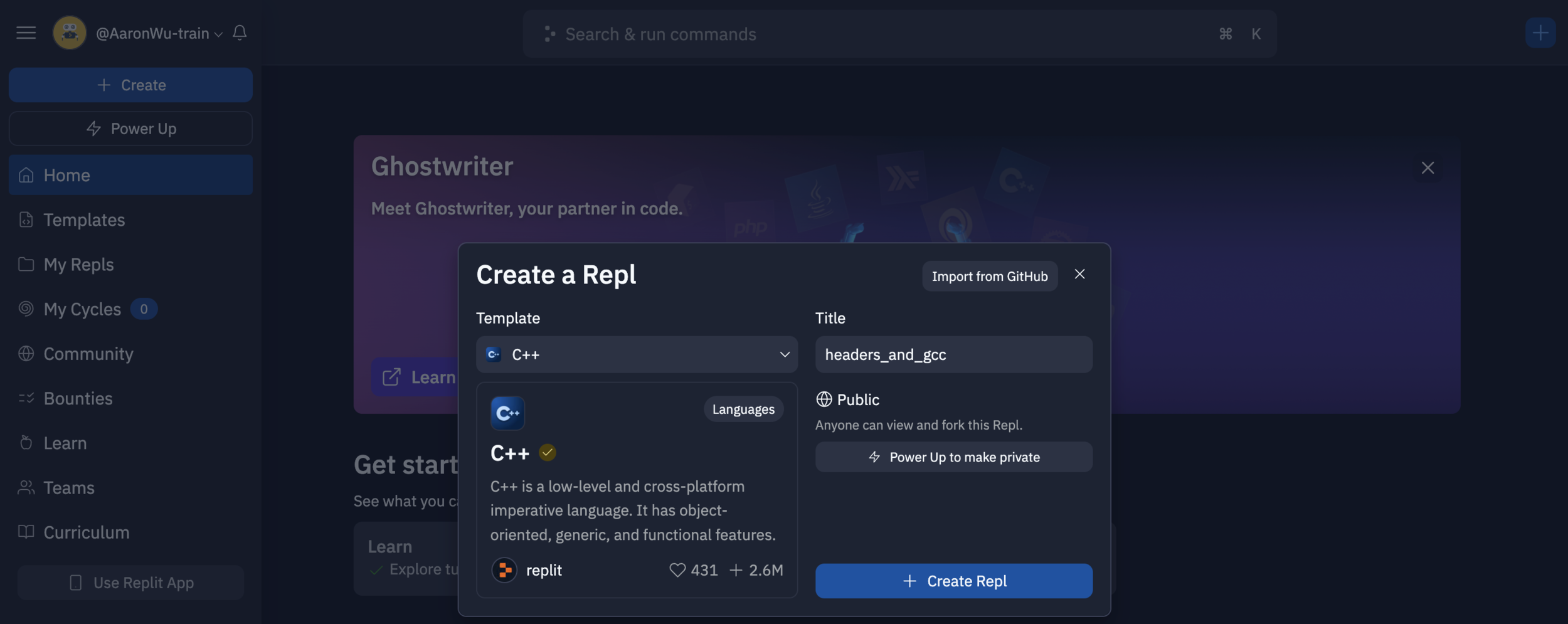Open My Cycles in sidebar
The image size is (1568, 624).
[x=130, y=309]
